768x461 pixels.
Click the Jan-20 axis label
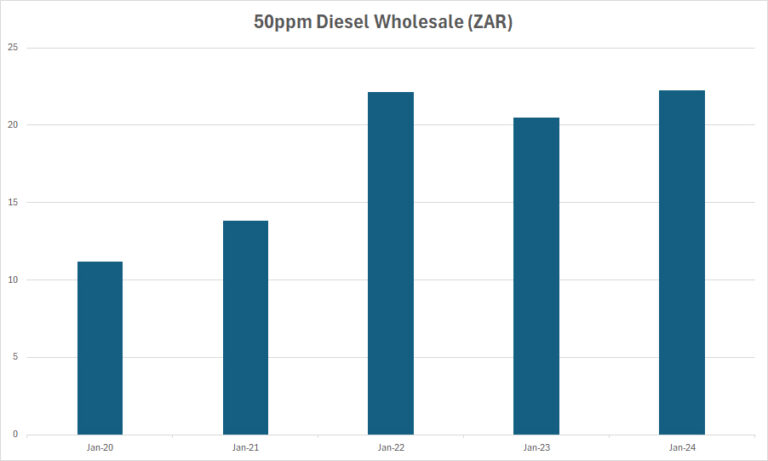click(100, 447)
